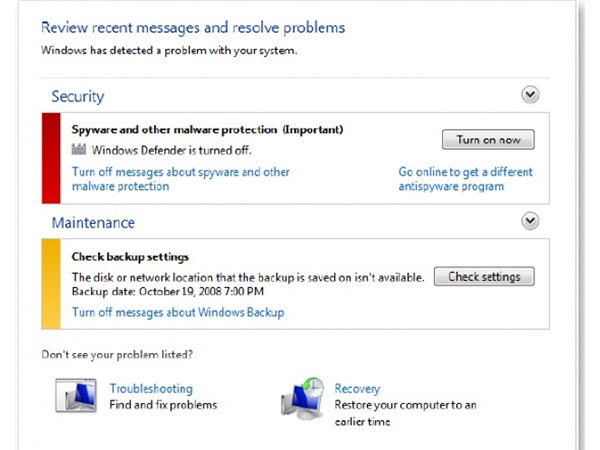600x450 pixels.
Task: Open the Recovery link
Action: click(x=357, y=389)
